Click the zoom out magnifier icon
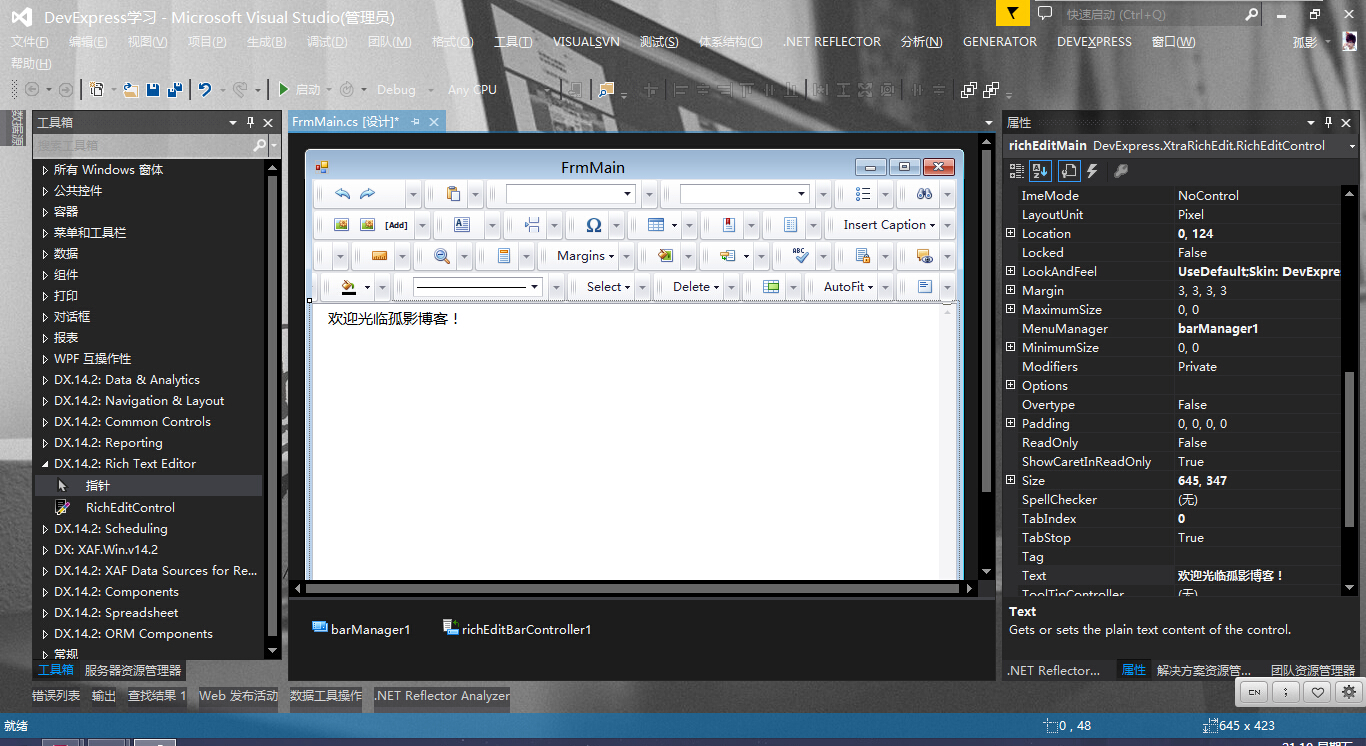 pyautogui.click(x=441, y=256)
